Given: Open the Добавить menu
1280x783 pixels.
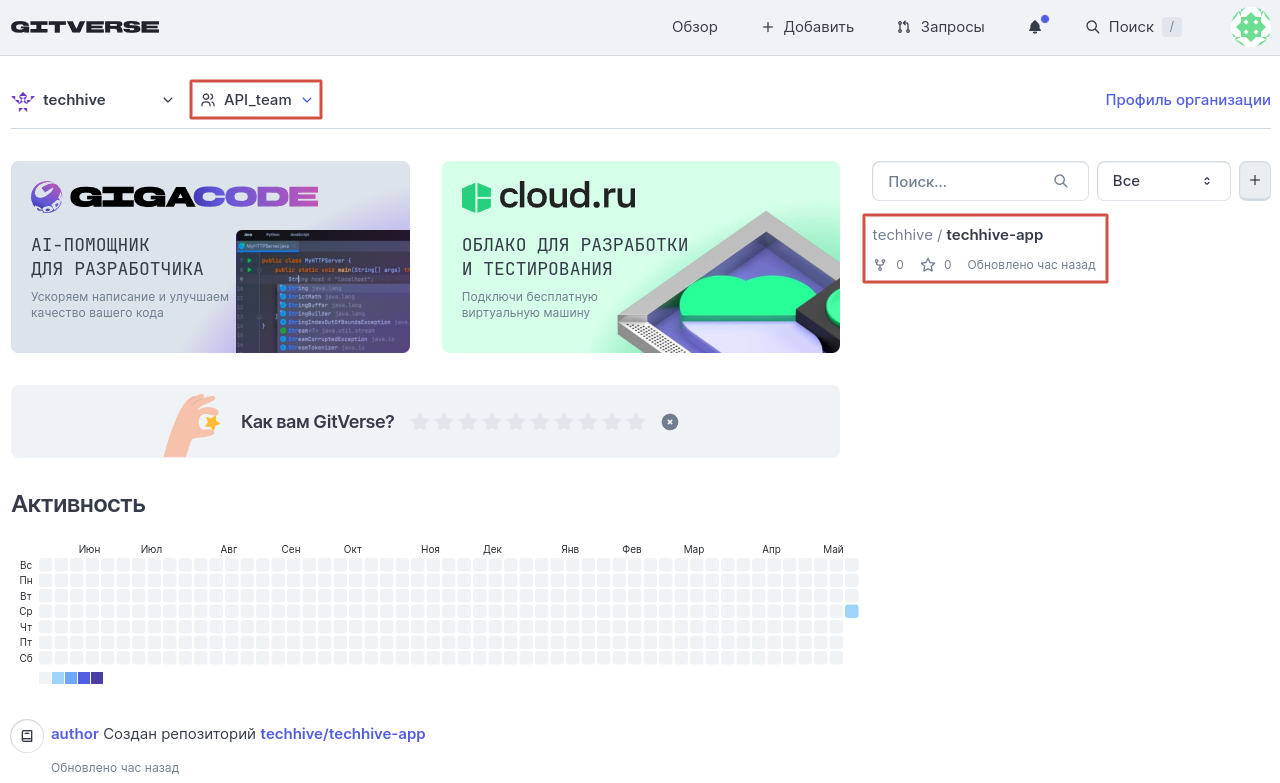Looking at the screenshot, I should tap(808, 27).
